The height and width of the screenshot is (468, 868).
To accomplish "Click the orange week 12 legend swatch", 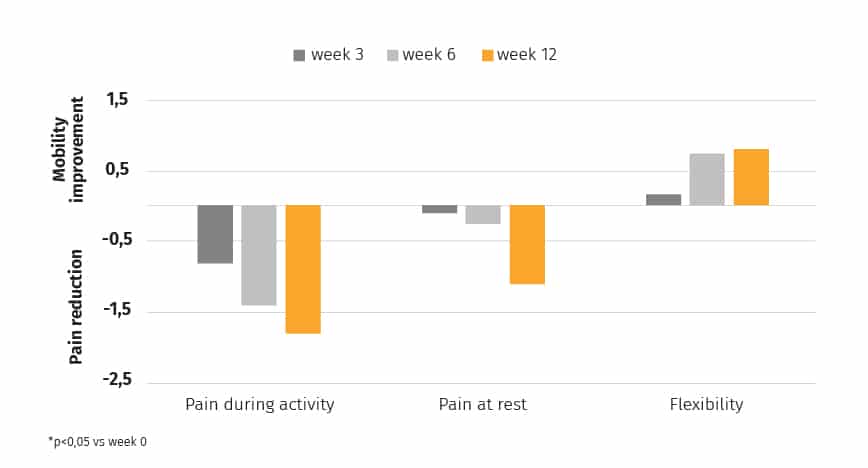I will click(x=487, y=55).
